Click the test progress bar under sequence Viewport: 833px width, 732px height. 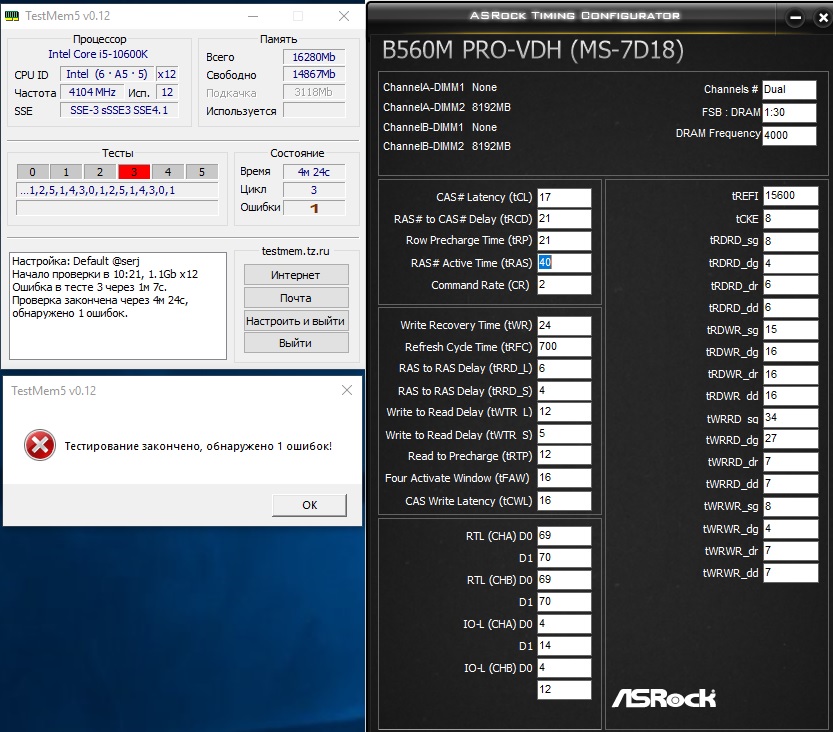(x=117, y=208)
